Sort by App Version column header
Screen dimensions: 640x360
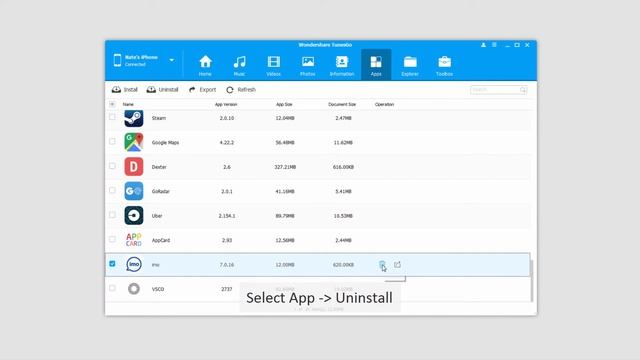click(x=226, y=104)
